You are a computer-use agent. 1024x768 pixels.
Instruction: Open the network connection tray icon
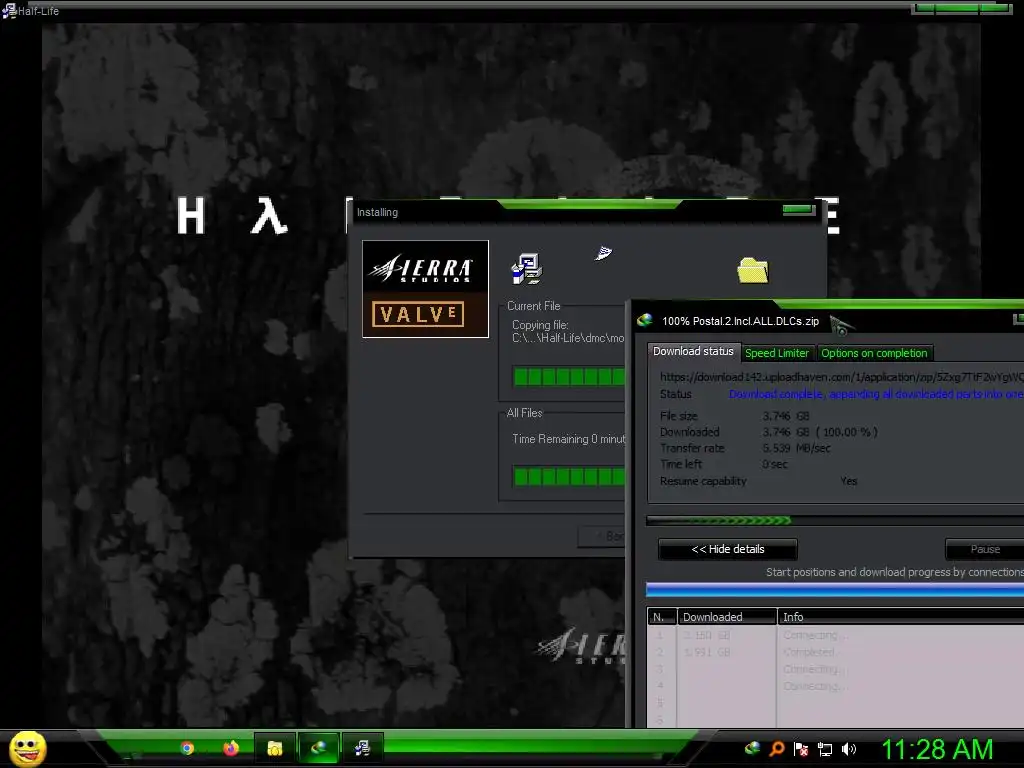[x=825, y=750]
